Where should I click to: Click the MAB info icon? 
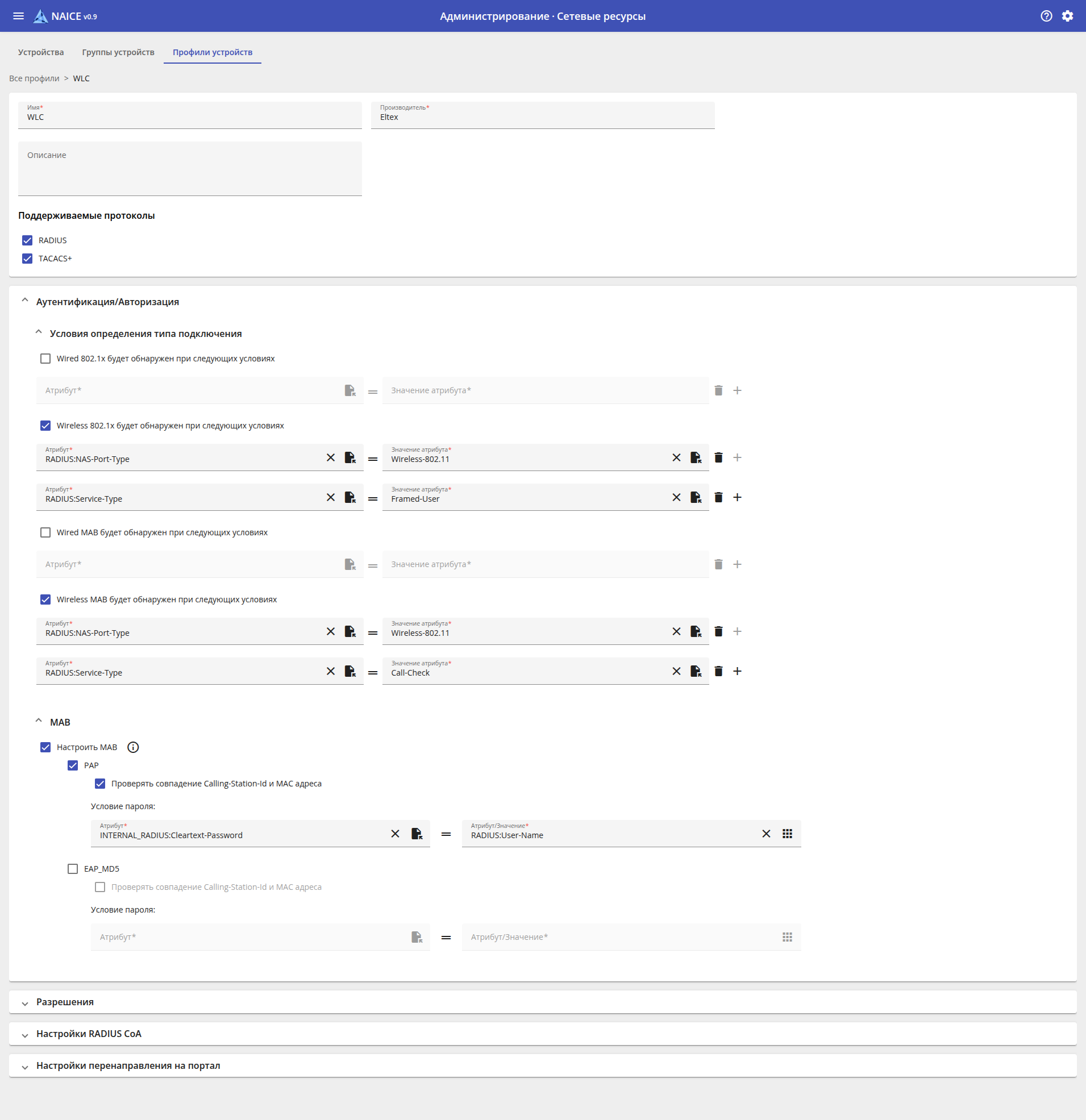pyautogui.click(x=132, y=747)
